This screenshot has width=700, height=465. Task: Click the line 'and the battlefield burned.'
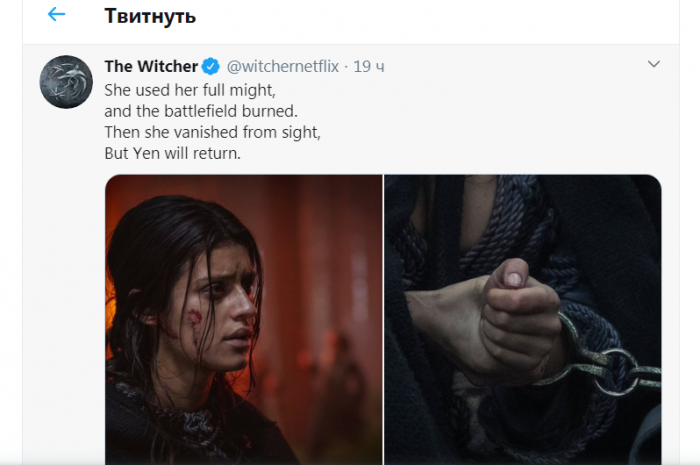pos(201,111)
